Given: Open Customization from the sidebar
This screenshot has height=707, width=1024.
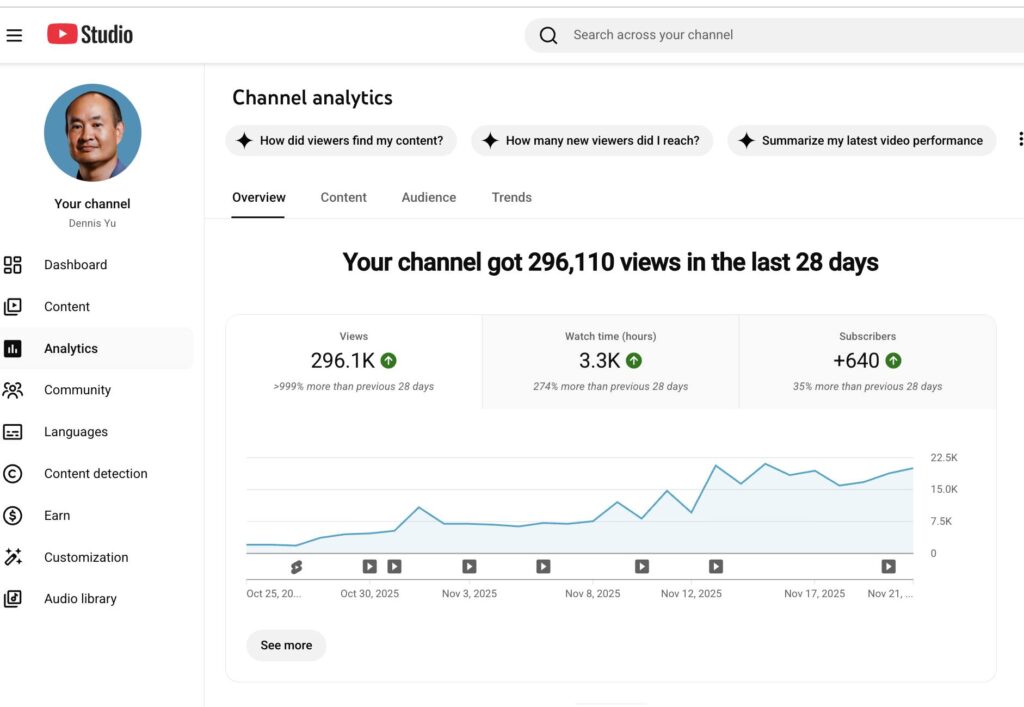Looking at the screenshot, I should pos(86,558).
